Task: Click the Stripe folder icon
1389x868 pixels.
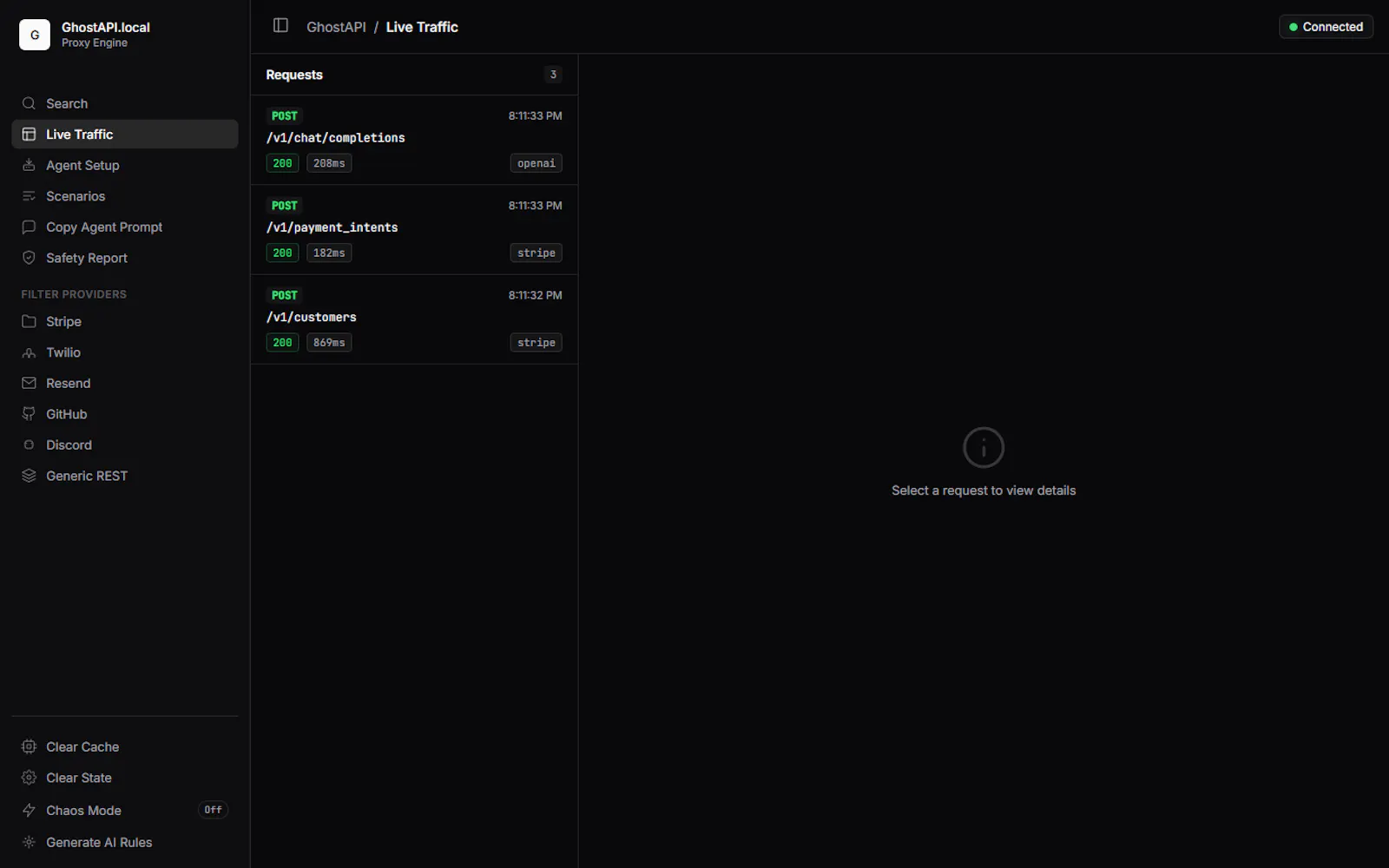Action: click(x=29, y=321)
